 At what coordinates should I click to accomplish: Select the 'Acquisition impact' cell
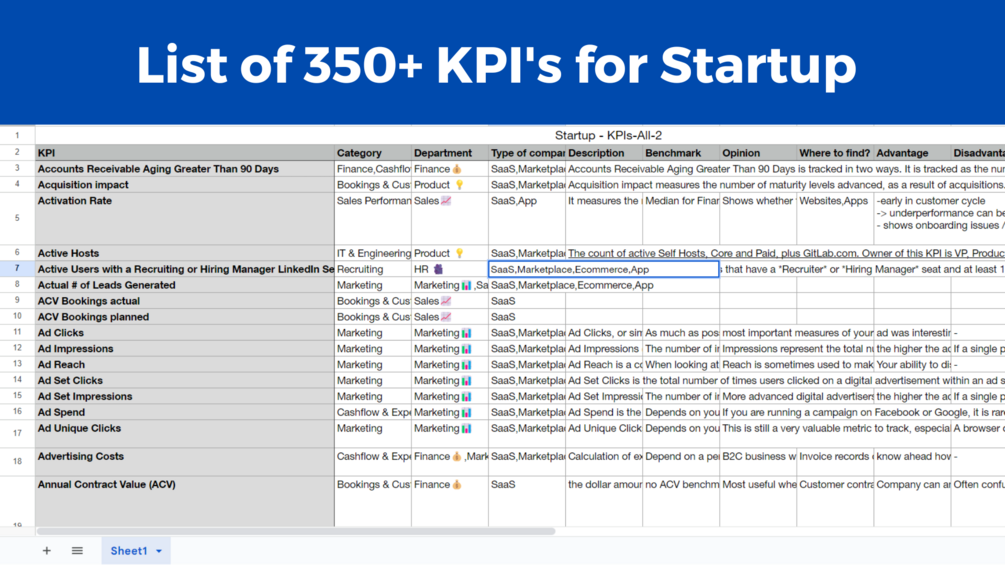coord(185,185)
